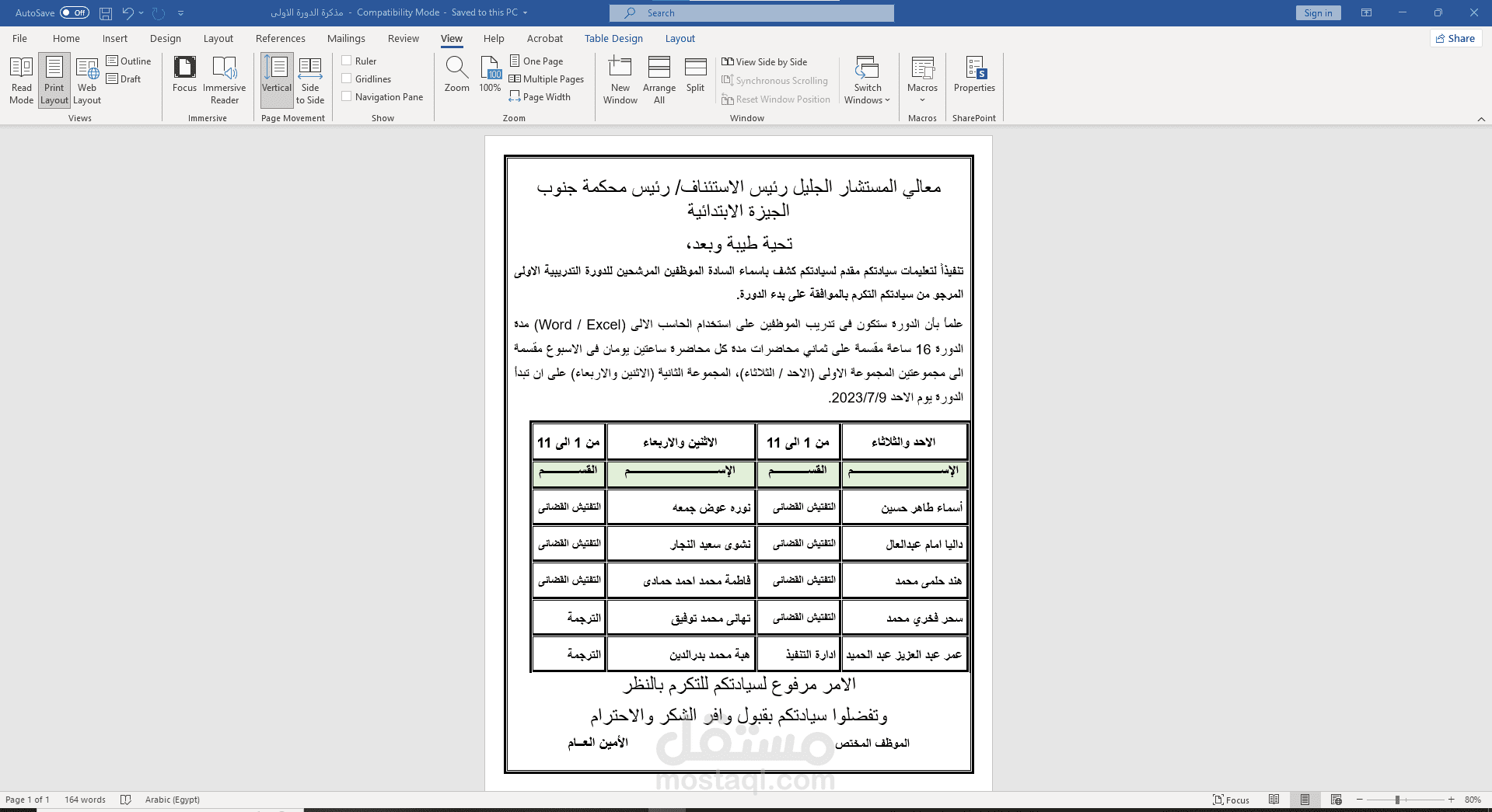Open the Acrobat tab
The height and width of the screenshot is (812, 1492).
(544, 38)
